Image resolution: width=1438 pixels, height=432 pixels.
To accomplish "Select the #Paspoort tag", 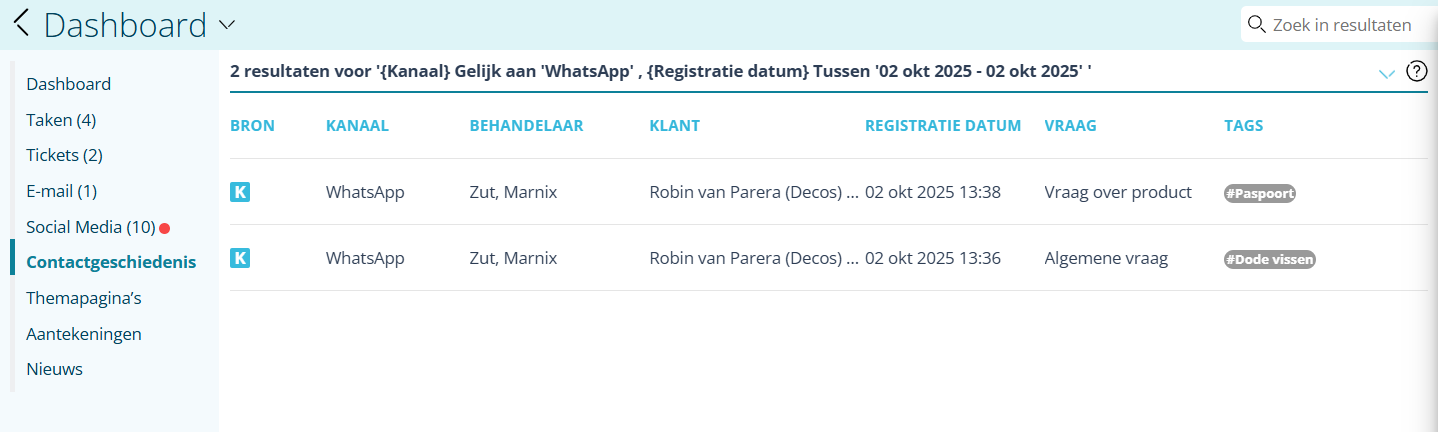I will [x=1260, y=193].
